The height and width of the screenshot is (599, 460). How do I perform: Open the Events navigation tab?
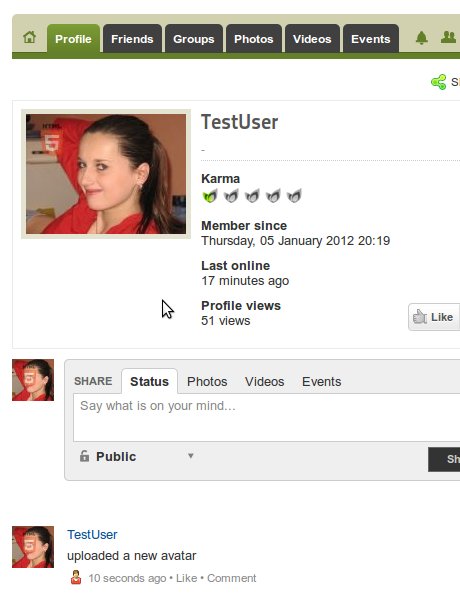point(371,39)
